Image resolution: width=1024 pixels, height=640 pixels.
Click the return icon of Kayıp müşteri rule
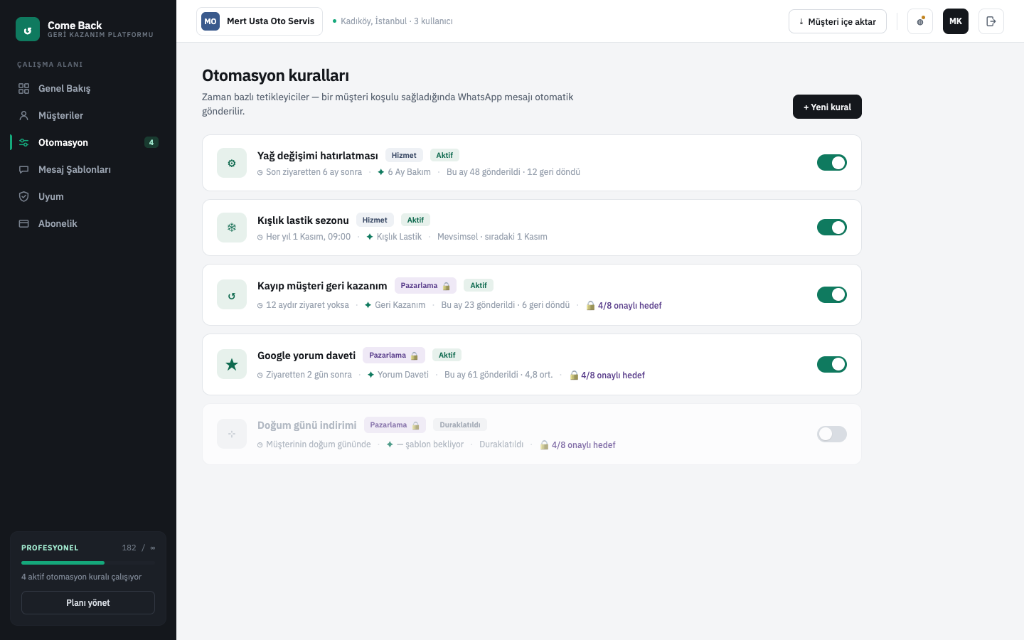point(232,295)
